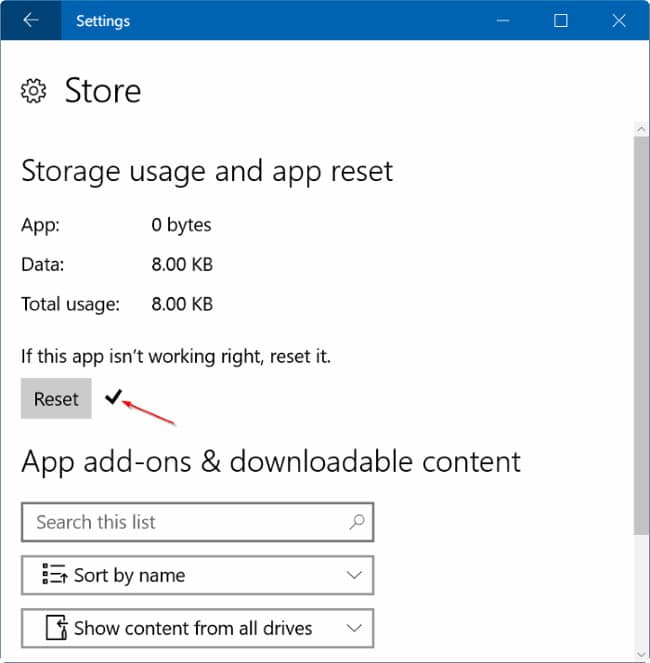Click the vertical scrollbar thumb
The image size is (650, 663).
pos(642,335)
